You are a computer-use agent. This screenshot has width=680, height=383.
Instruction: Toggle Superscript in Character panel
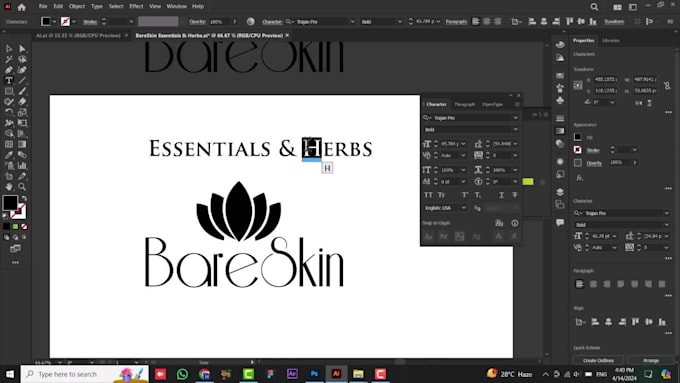pos(465,195)
